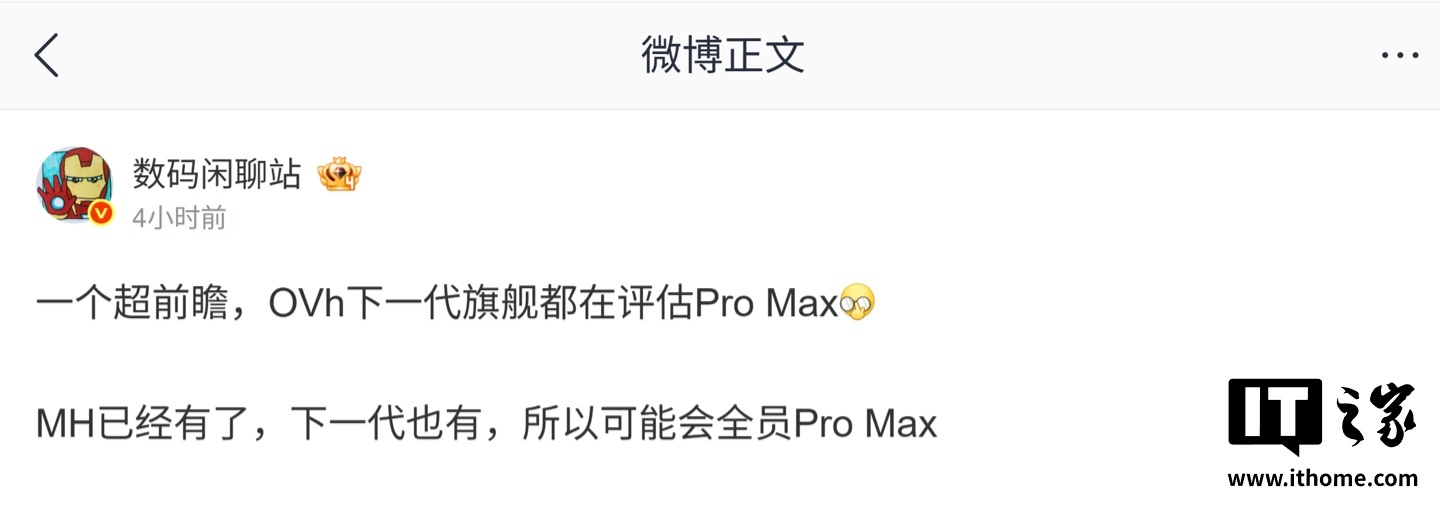Tap the OVh word in the post

306,304
